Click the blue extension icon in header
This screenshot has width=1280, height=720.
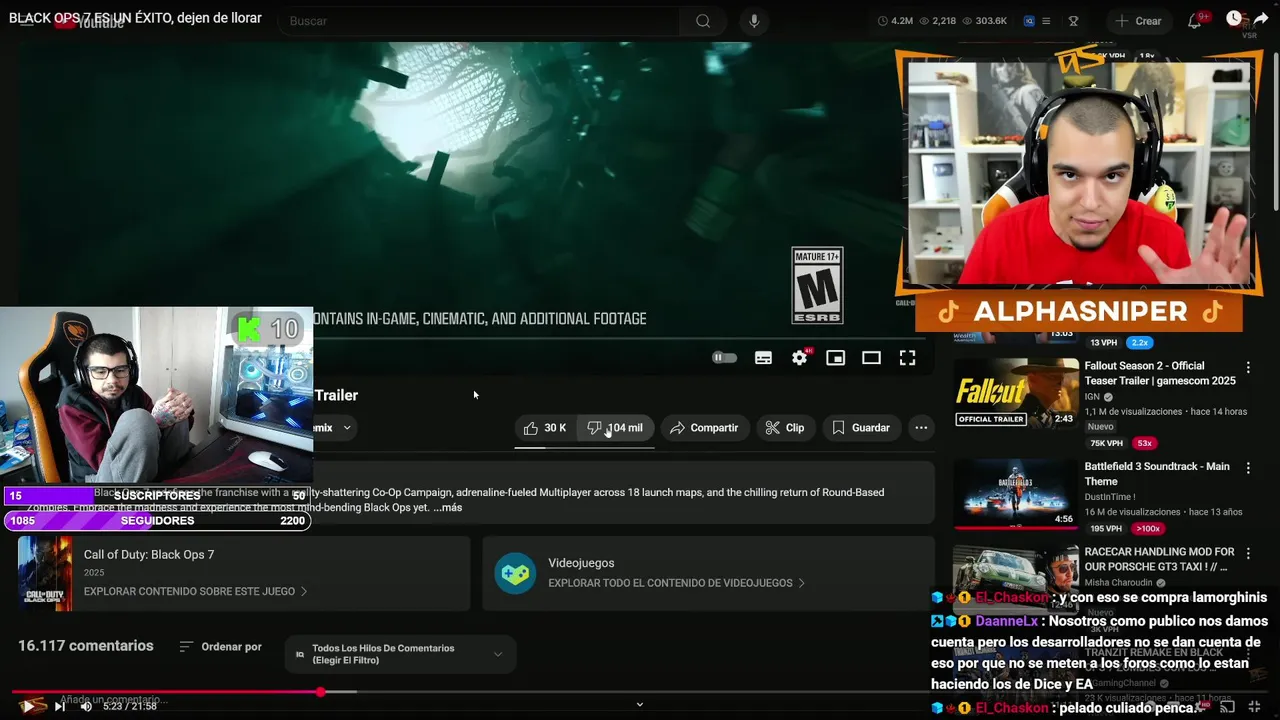pyautogui.click(x=1029, y=21)
